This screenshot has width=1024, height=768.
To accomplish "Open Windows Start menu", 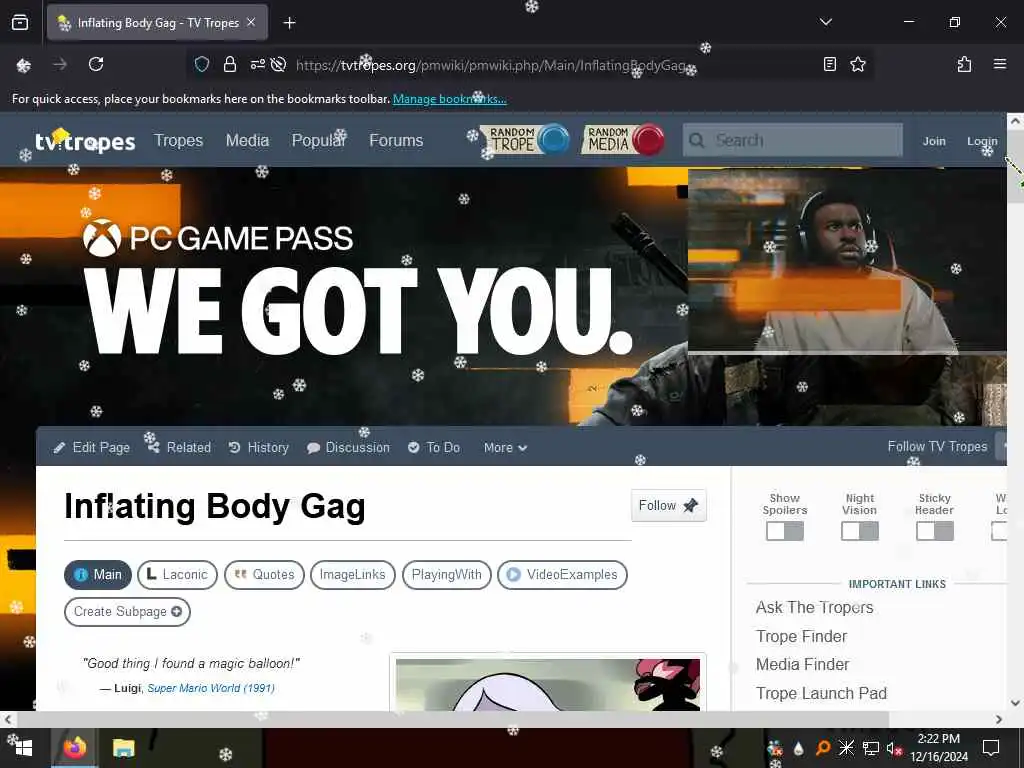I will [24, 748].
